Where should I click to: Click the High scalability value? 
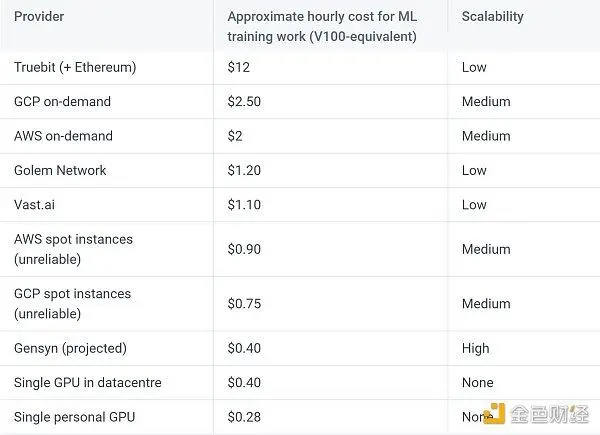point(476,348)
